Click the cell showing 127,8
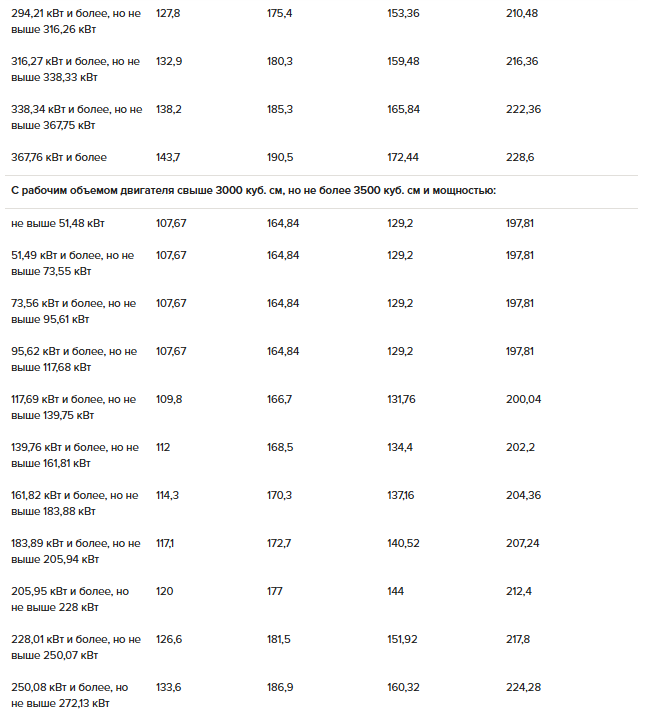Viewport: 651px width, 718px height. pos(168,14)
